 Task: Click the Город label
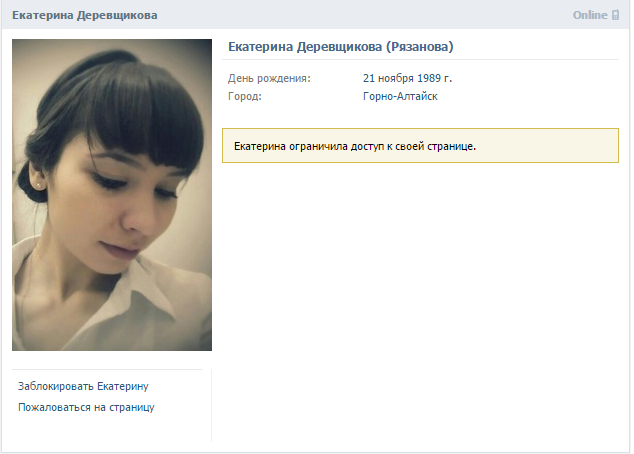(245, 97)
